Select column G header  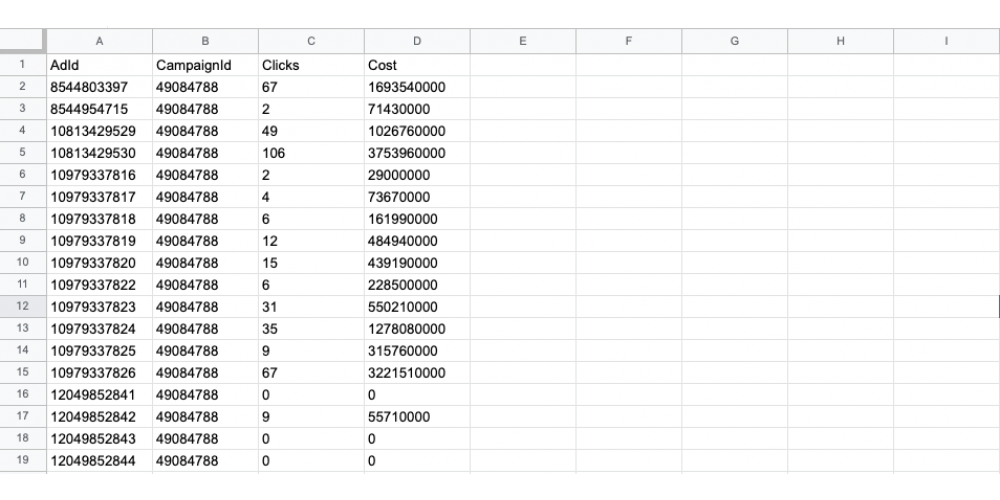pyautogui.click(x=735, y=41)
